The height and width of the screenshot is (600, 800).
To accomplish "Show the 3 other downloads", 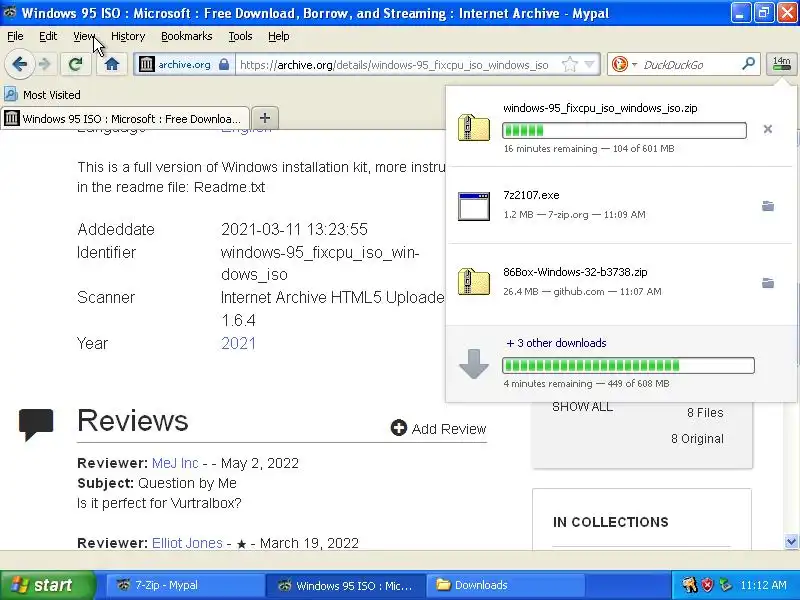I will (x=556, y=343).
